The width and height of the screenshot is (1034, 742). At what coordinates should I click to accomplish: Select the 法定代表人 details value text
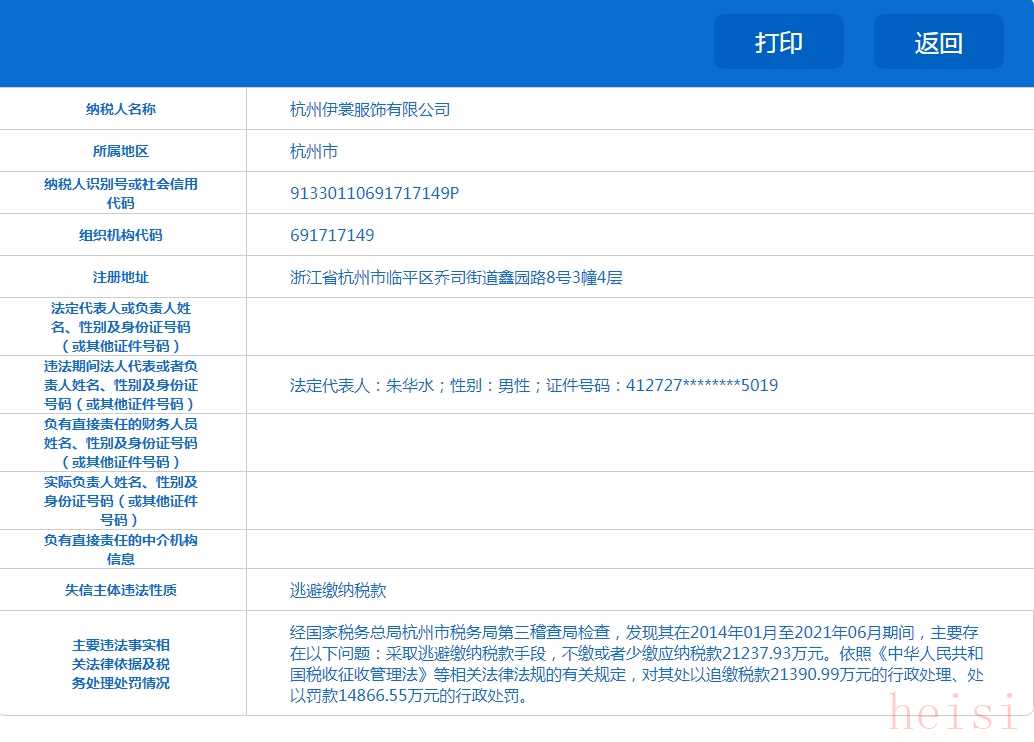pyautogui.click(x=534, y=385)
